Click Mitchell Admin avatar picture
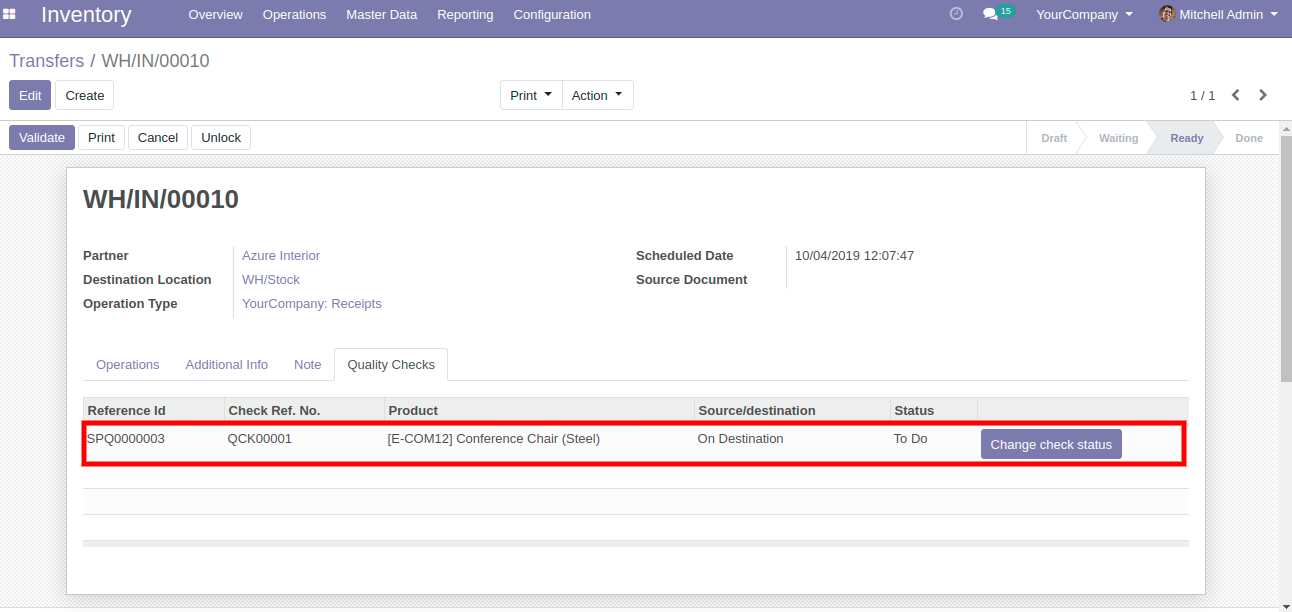Screen dimensions: 1292x612 1166,14
